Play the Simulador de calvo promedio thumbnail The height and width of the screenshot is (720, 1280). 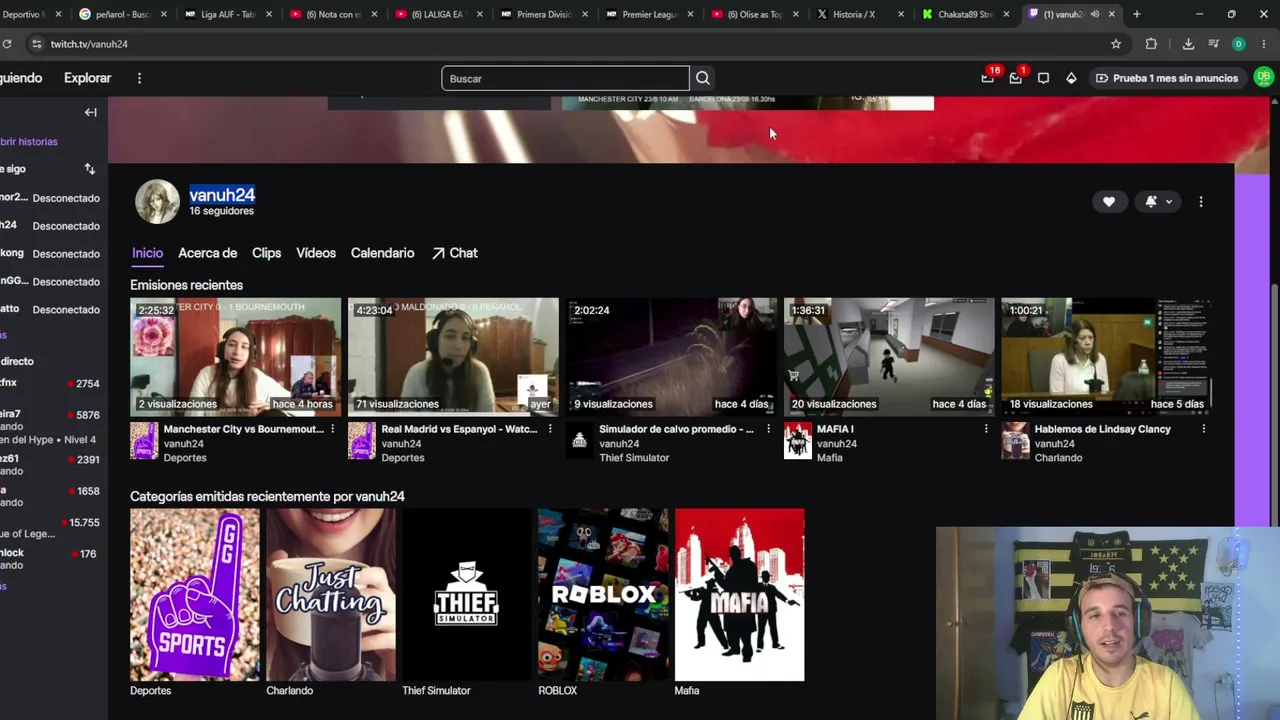671,356
